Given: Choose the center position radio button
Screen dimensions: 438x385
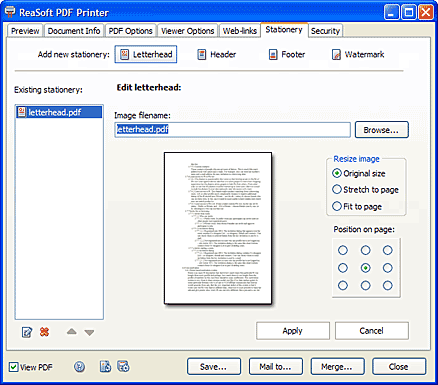Looking at the screenshot, I should coord(366,268).
